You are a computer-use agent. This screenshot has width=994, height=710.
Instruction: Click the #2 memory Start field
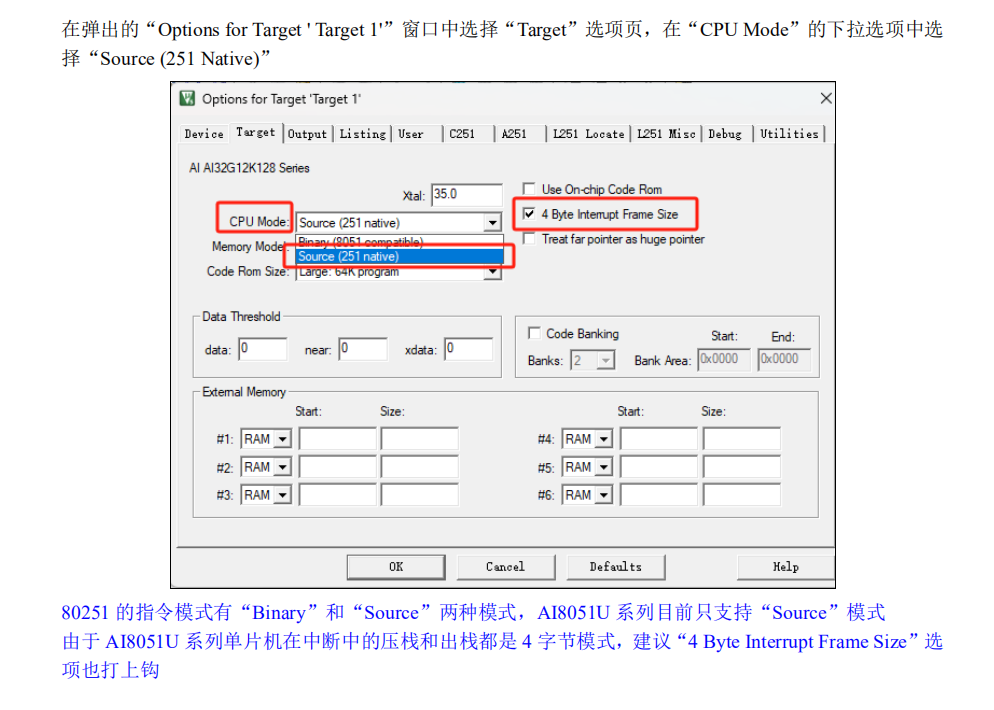coord(337,467)
